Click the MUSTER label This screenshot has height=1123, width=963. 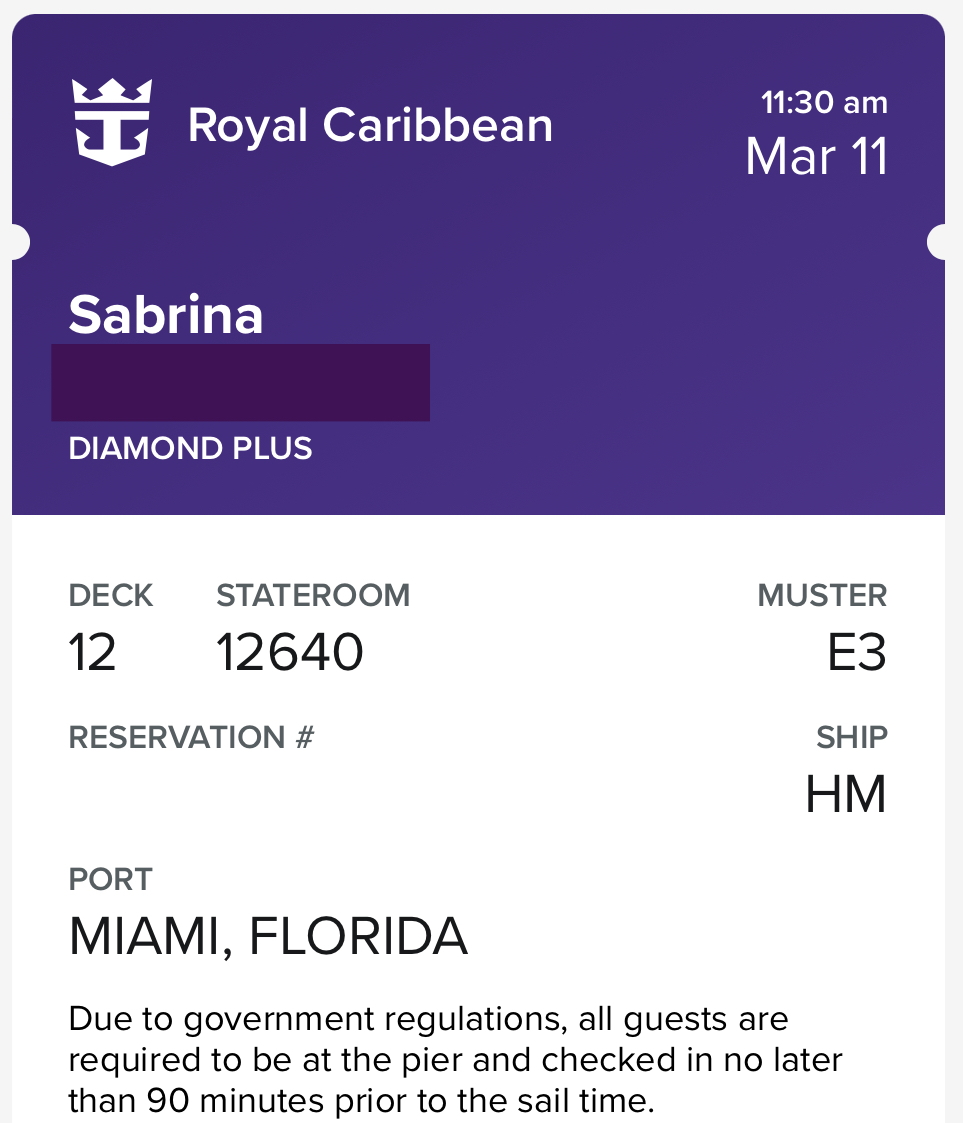click(823, 595)
